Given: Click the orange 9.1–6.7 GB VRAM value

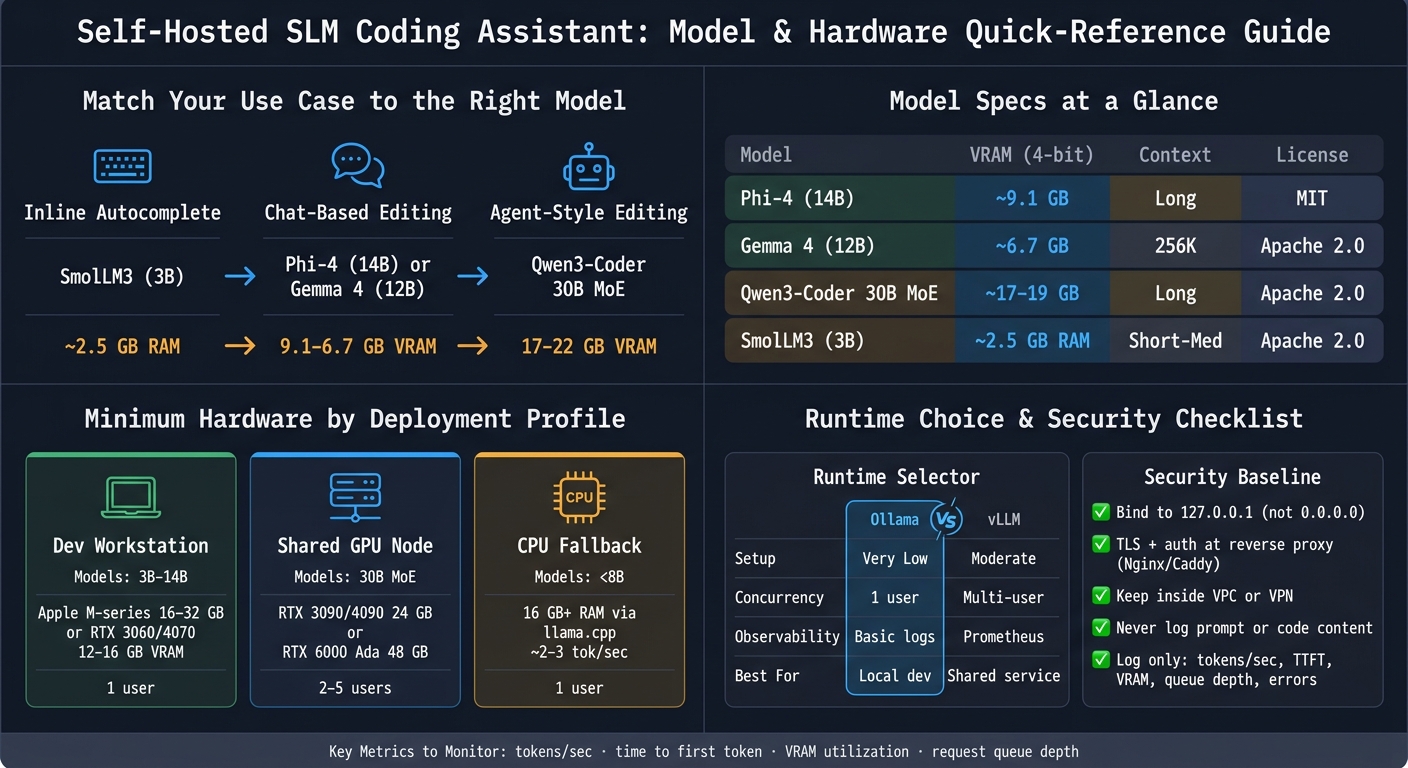Looking at the screenshot, I should pos(358,346).
